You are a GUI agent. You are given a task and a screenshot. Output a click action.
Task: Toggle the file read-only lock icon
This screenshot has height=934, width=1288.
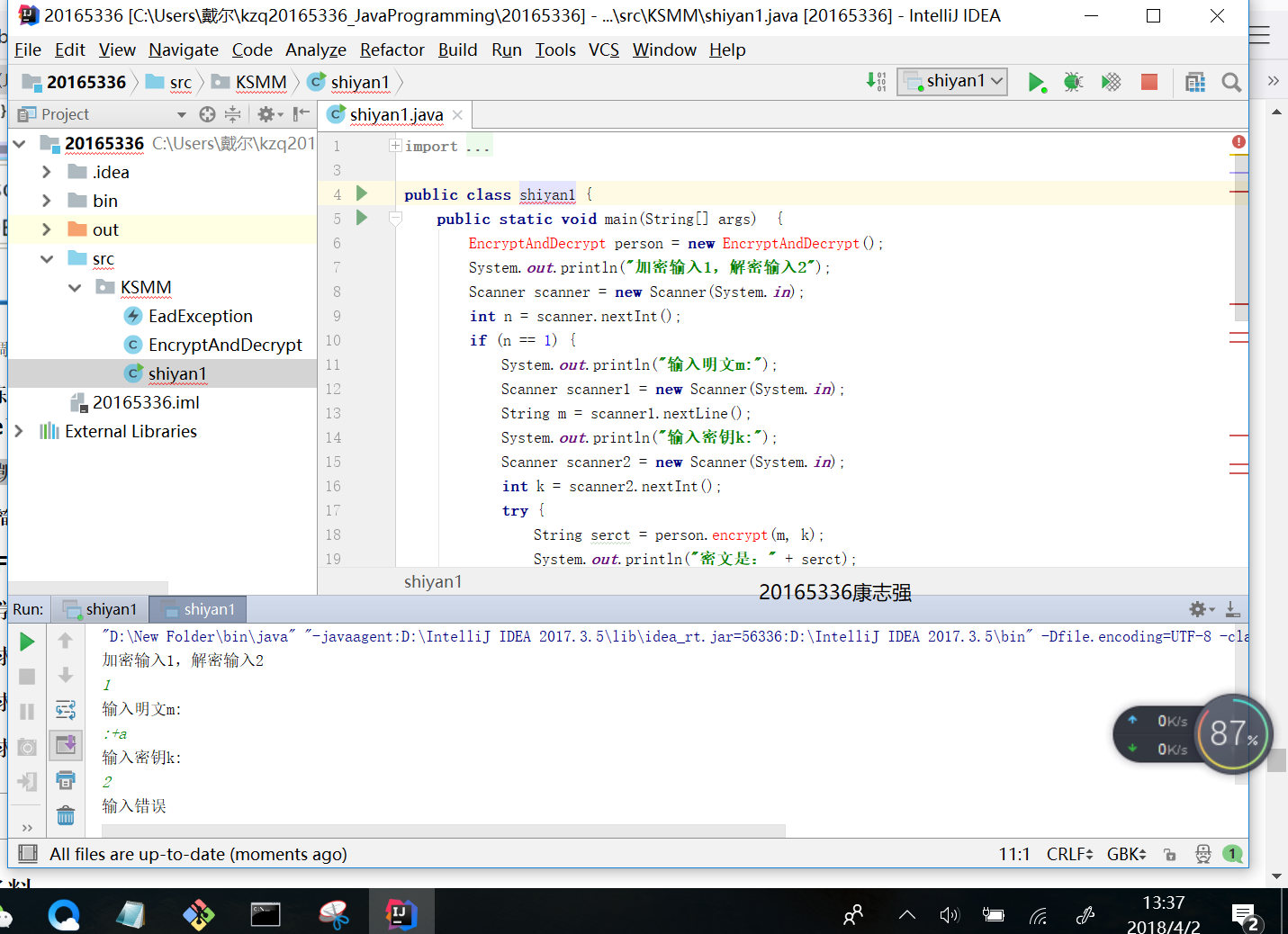click(x=1170, y=855)
